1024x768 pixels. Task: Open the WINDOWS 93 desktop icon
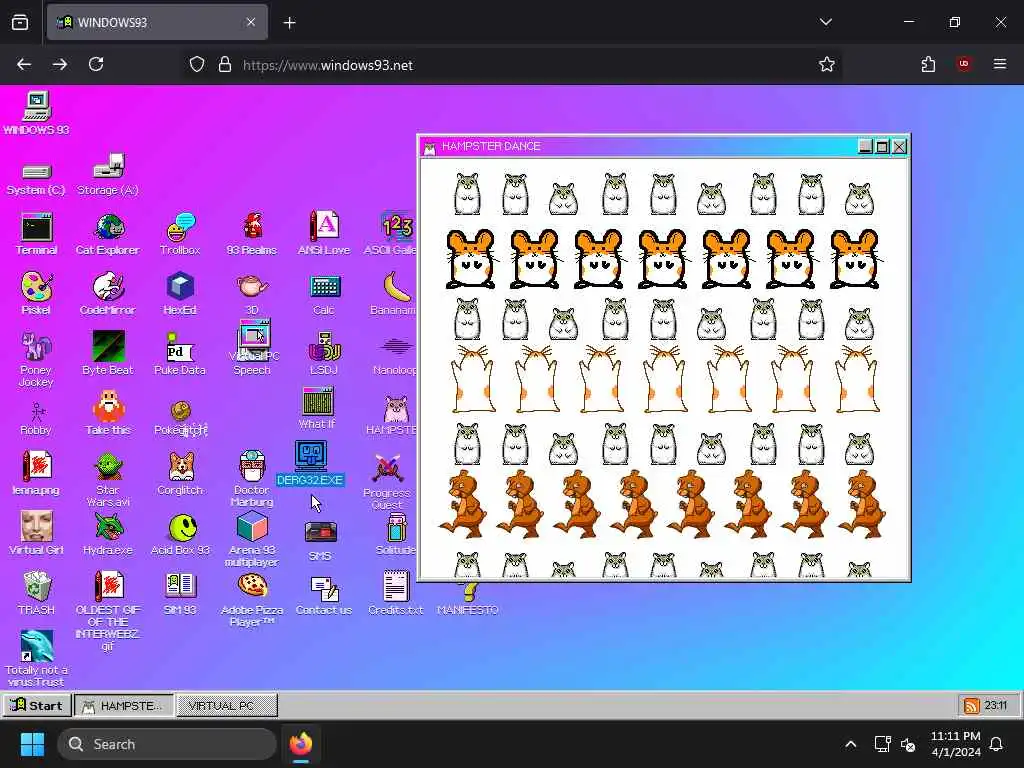pyautogui.click(x=37, y=113)
